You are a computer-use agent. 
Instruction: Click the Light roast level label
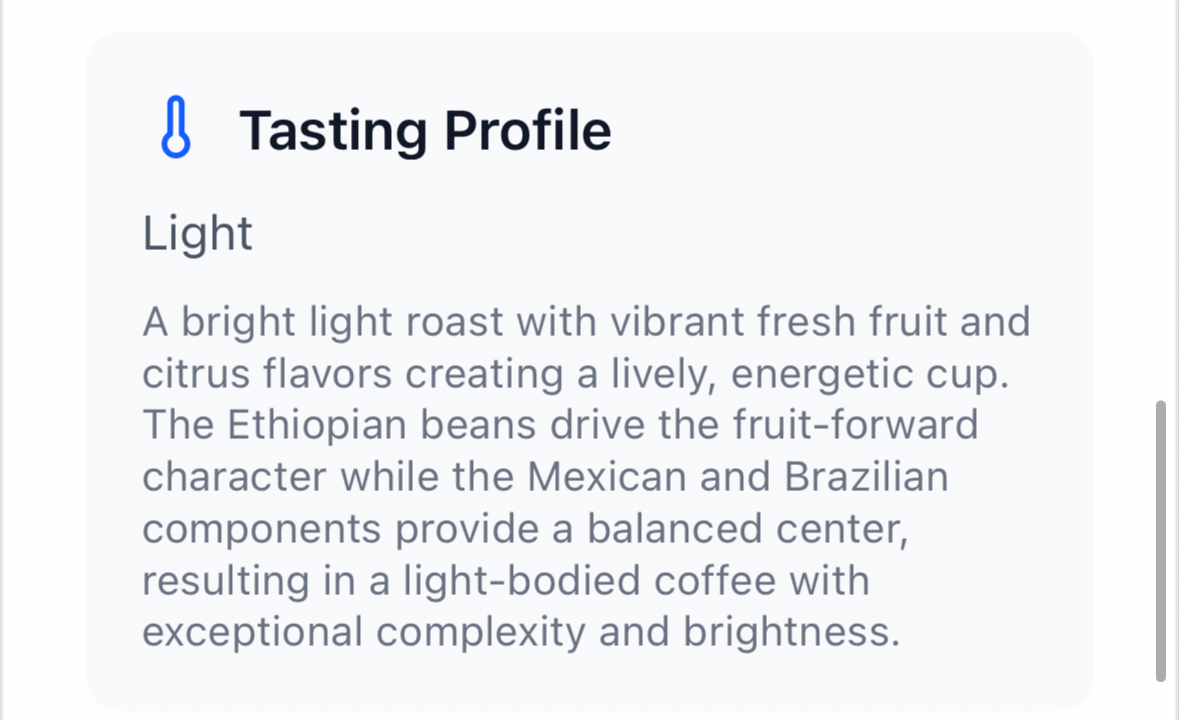pos(197,234)
